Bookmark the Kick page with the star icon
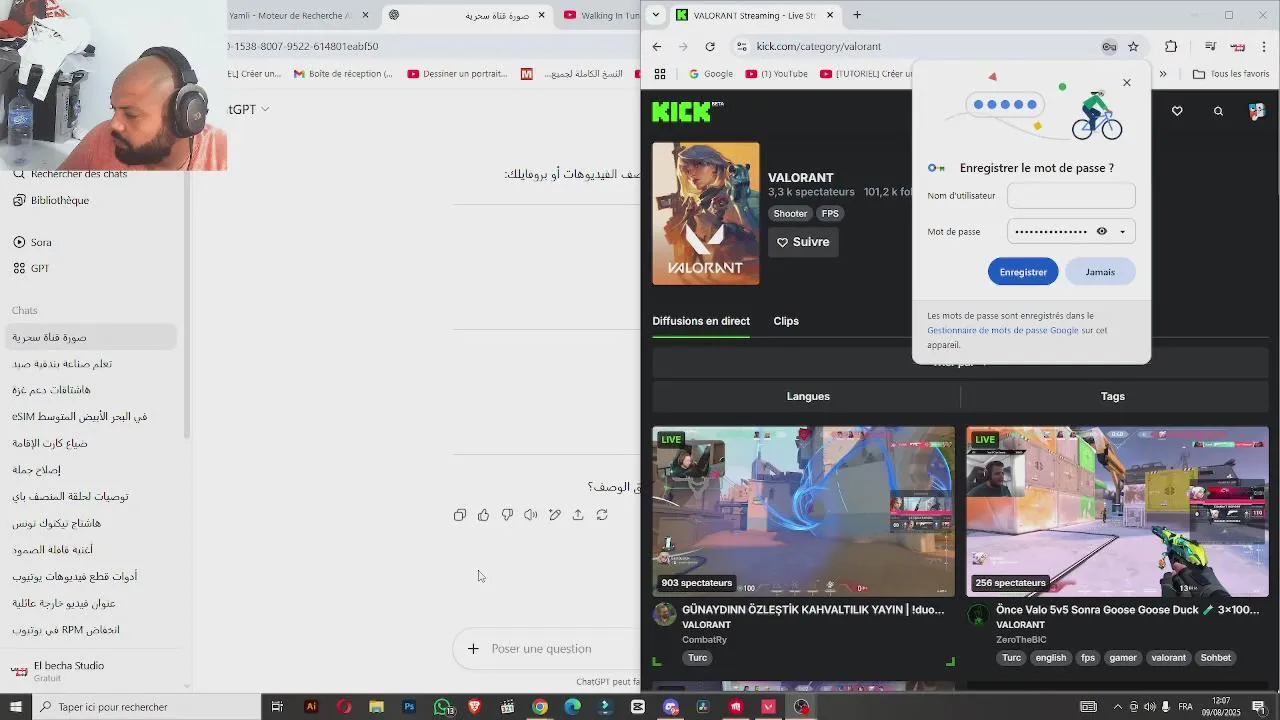 click(1133, 46)
